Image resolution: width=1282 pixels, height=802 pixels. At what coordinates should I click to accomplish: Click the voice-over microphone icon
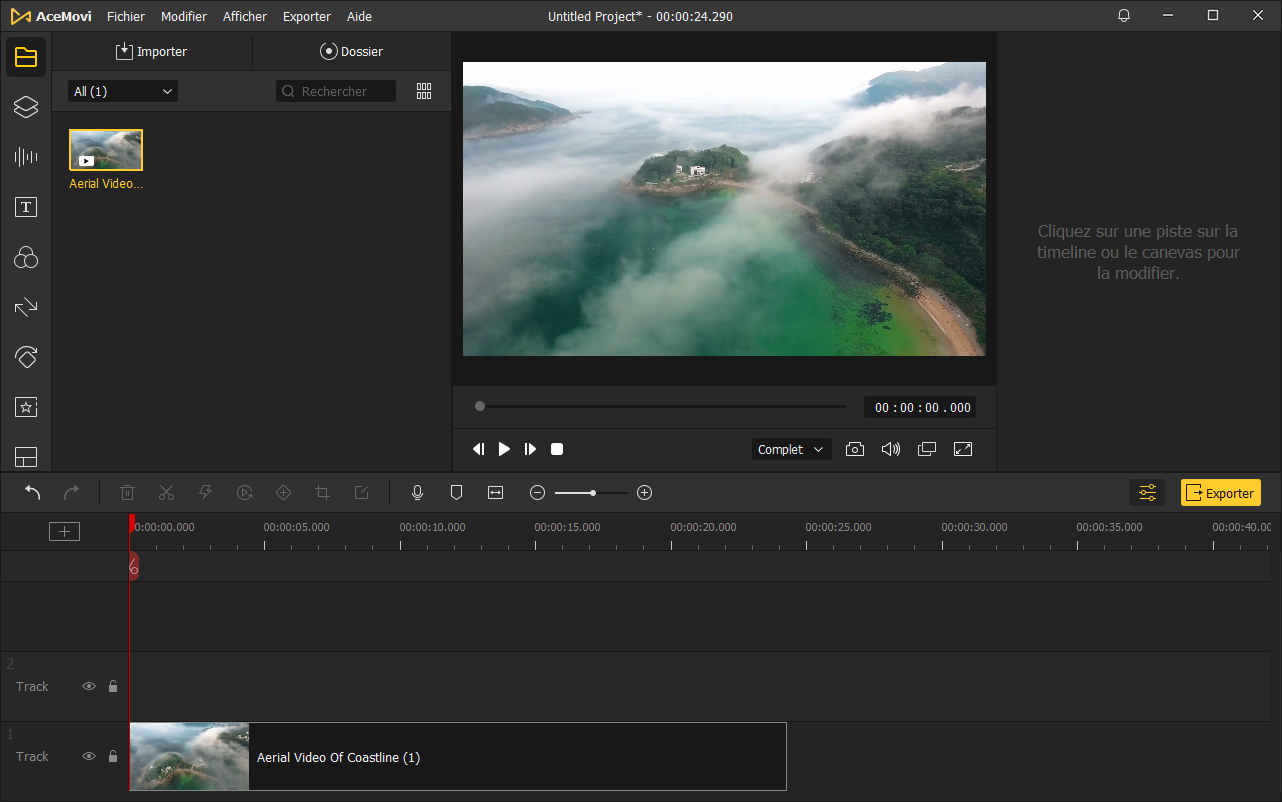pyautogui.click(x=417, y=493)
